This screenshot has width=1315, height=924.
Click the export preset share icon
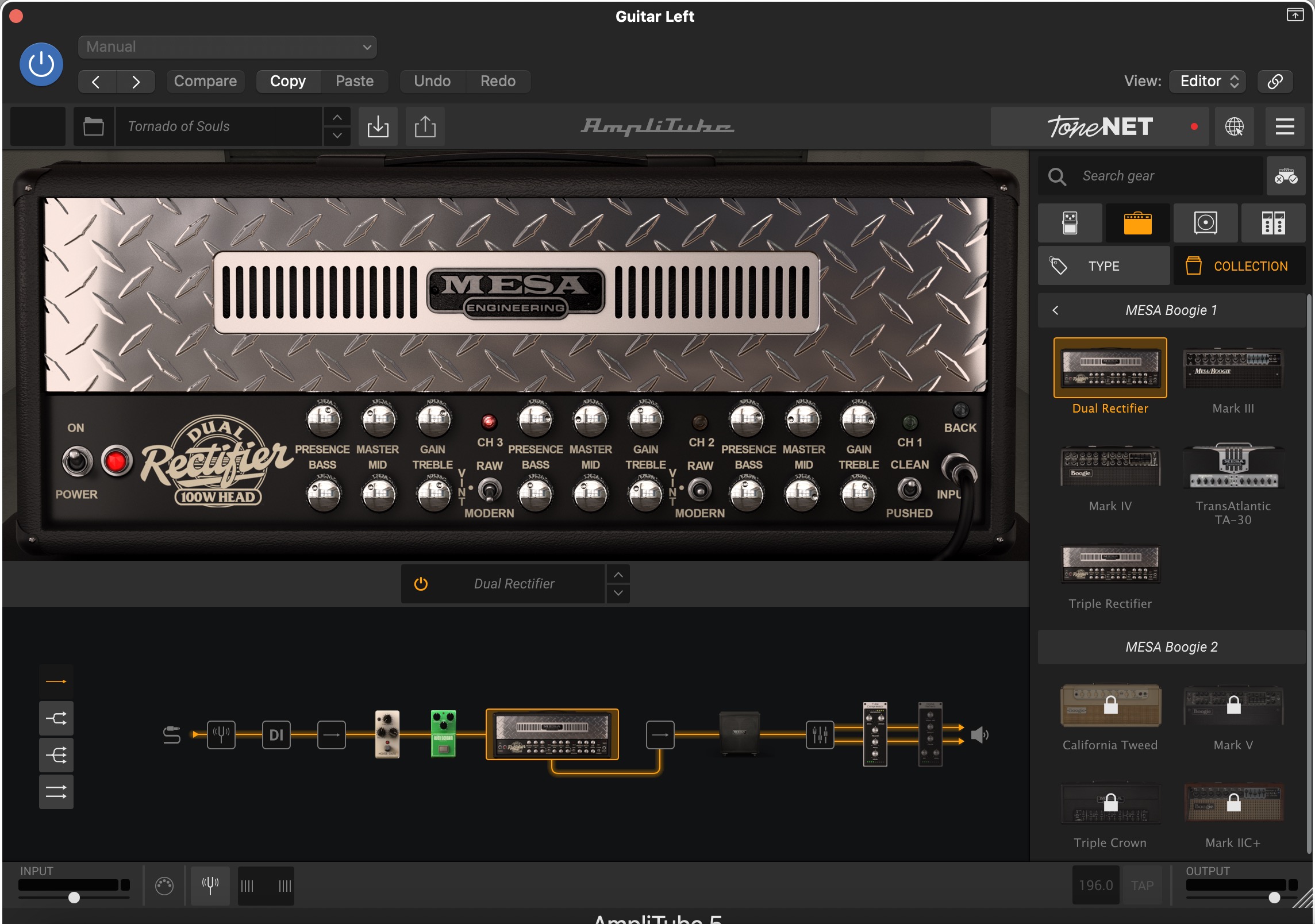click(425, 126)
